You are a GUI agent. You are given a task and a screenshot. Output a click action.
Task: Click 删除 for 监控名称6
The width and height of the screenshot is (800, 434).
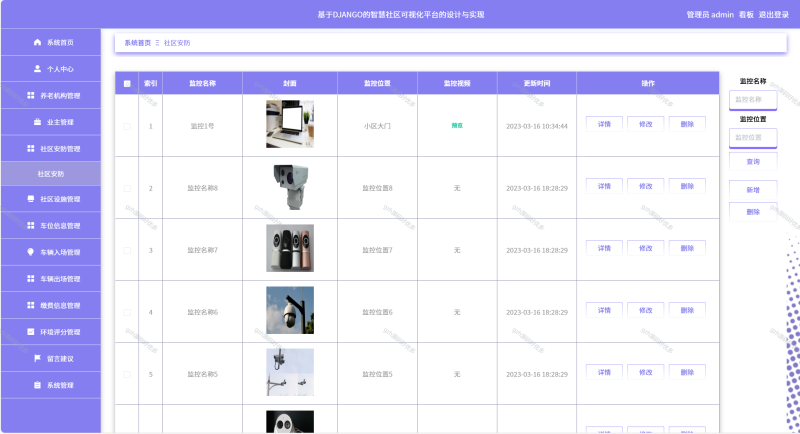[x=687, y=310]
